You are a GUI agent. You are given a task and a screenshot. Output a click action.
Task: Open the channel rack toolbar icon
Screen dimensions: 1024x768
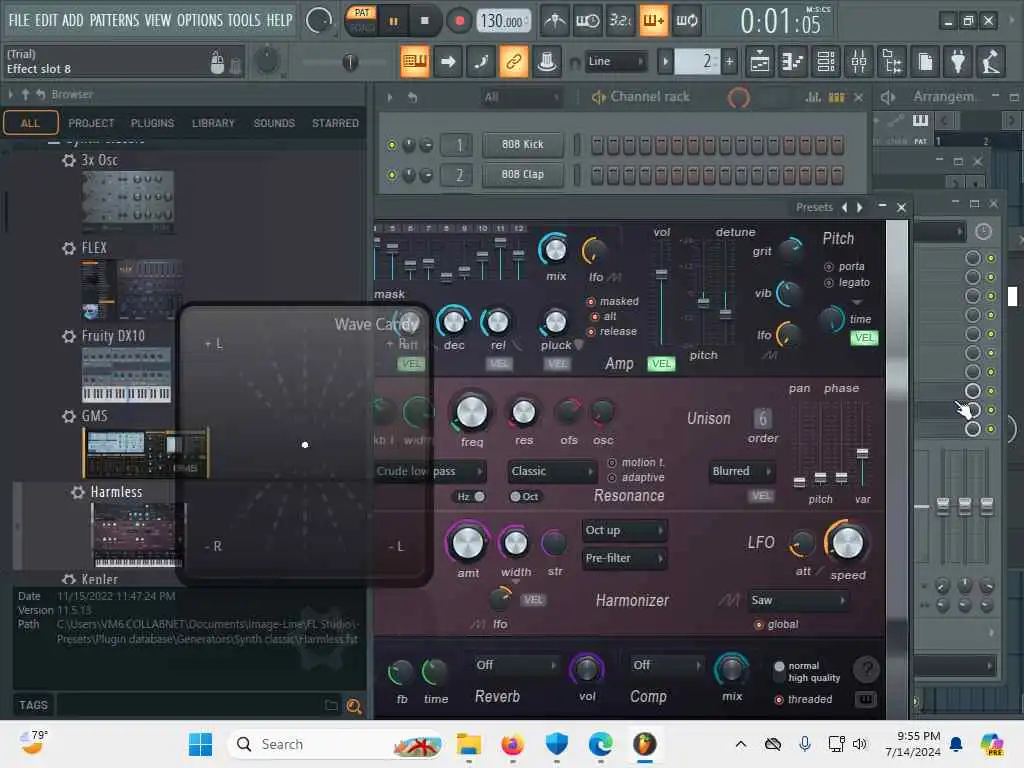[x=826, y=62]
